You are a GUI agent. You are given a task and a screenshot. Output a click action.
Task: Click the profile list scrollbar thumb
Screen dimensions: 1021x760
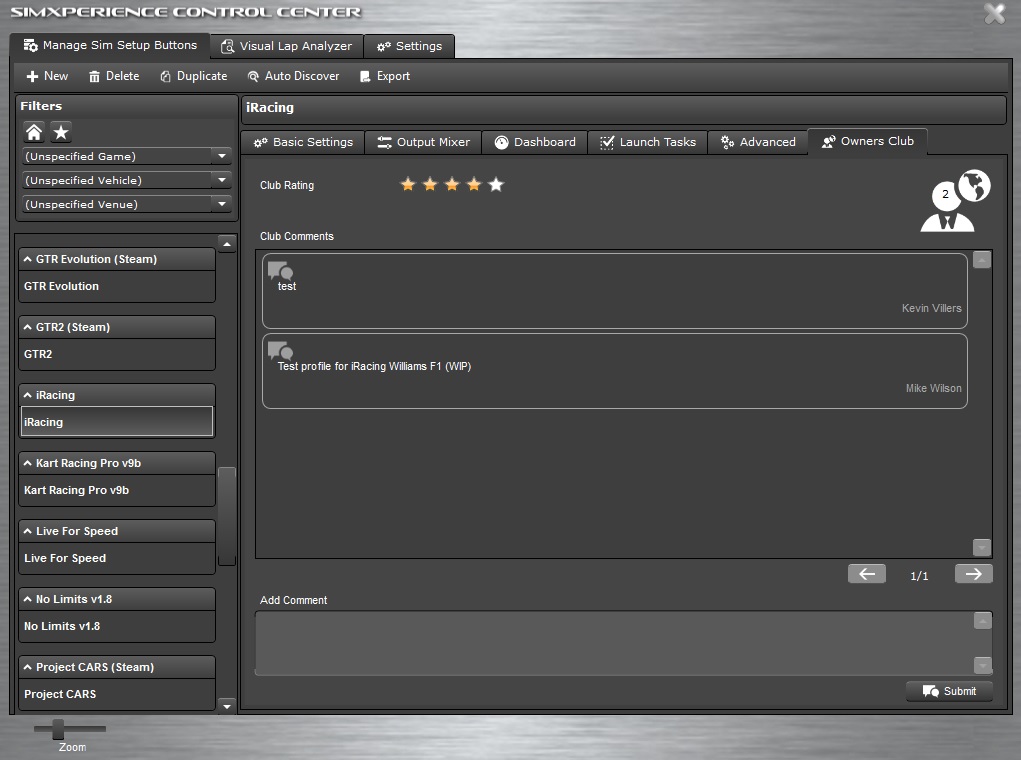[227, 516]
